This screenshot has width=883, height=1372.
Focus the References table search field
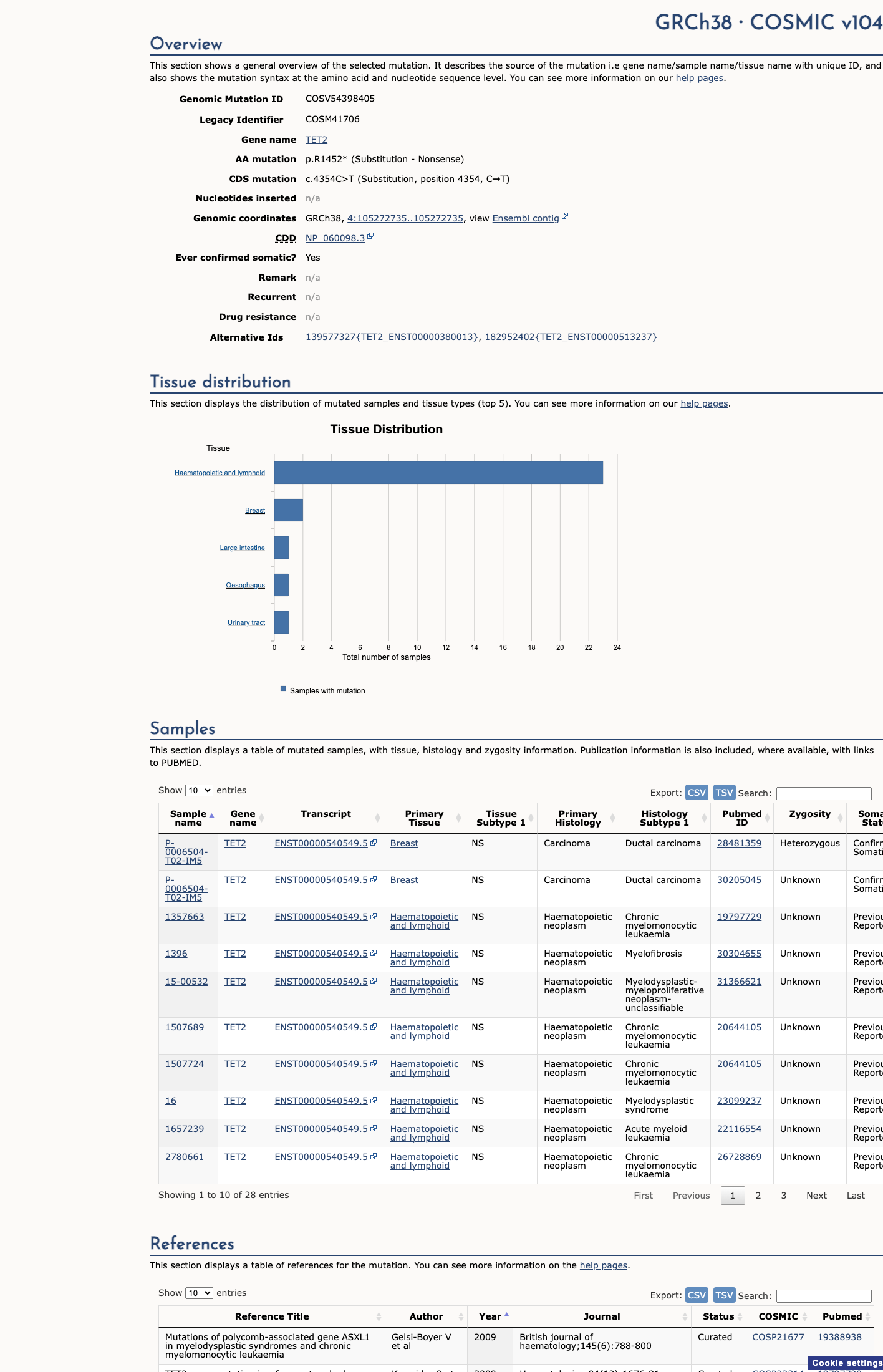(824, 1296)
